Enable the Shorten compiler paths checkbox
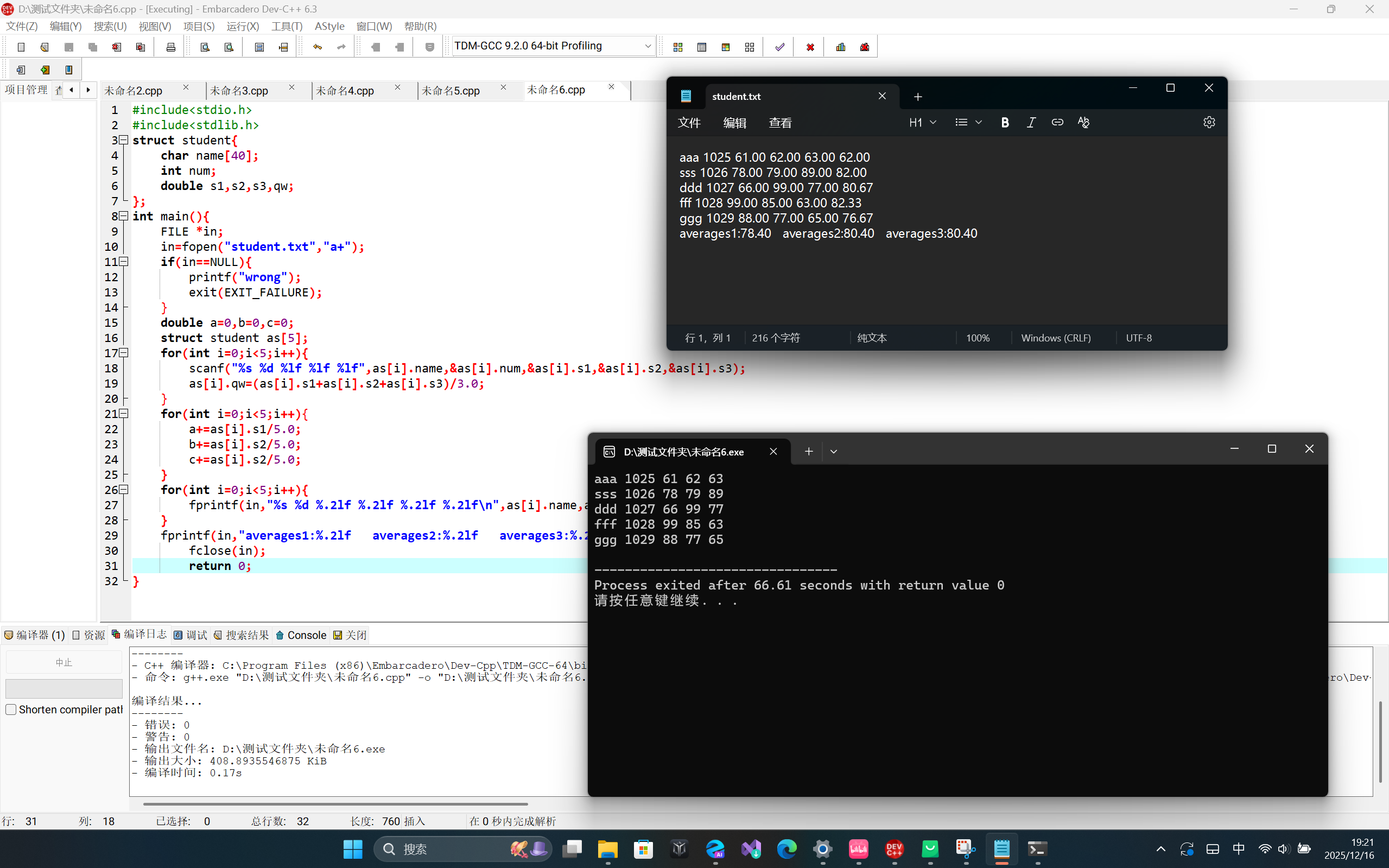This screenshot has width=1389, height=868. tap(11, 709)
